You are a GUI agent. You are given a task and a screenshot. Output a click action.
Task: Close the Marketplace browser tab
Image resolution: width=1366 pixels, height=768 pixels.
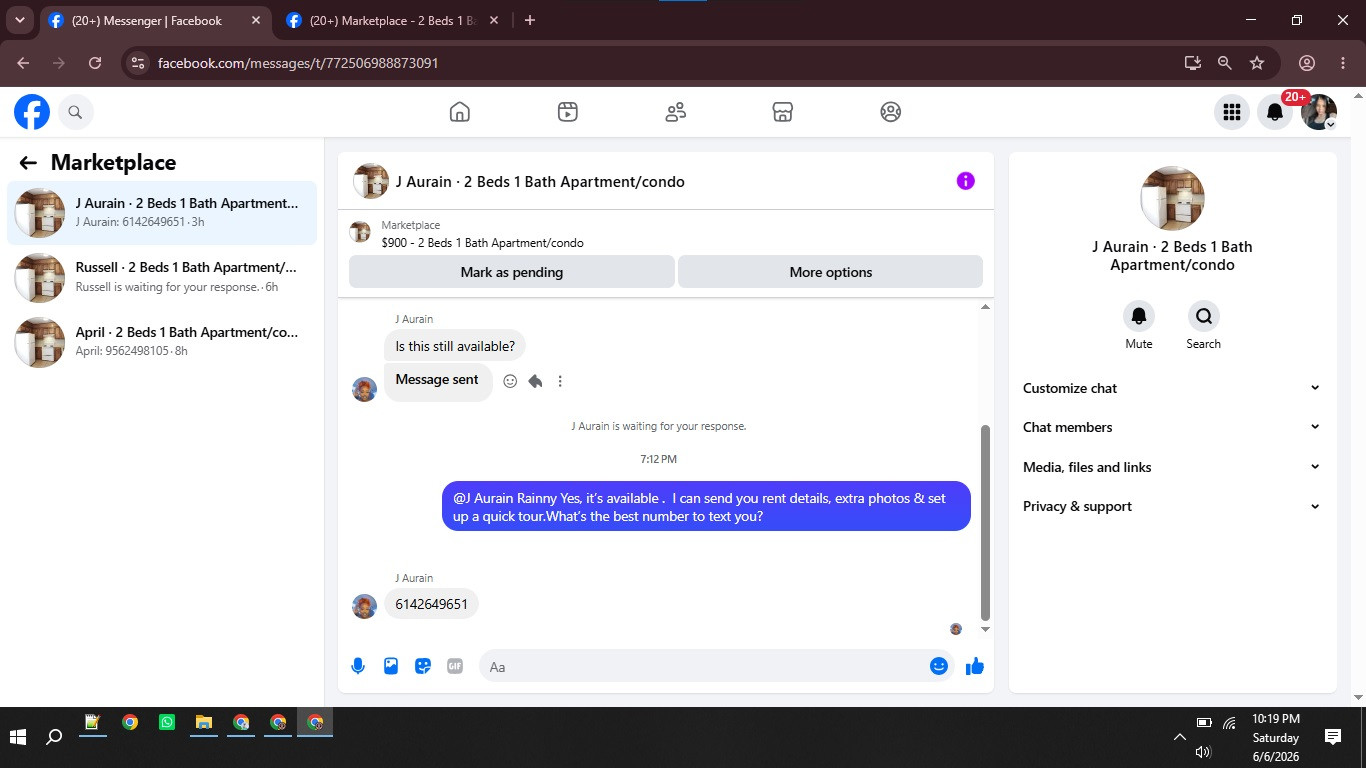click(x=493, y=20)
